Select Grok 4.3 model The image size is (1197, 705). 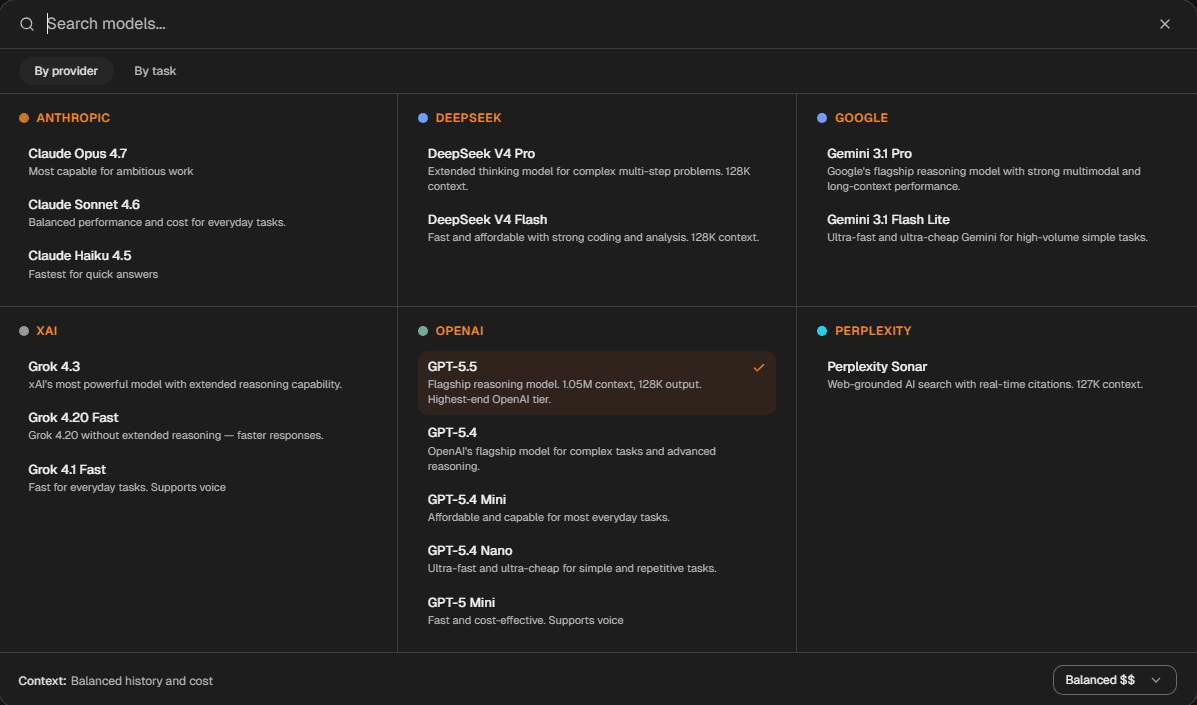198,375
